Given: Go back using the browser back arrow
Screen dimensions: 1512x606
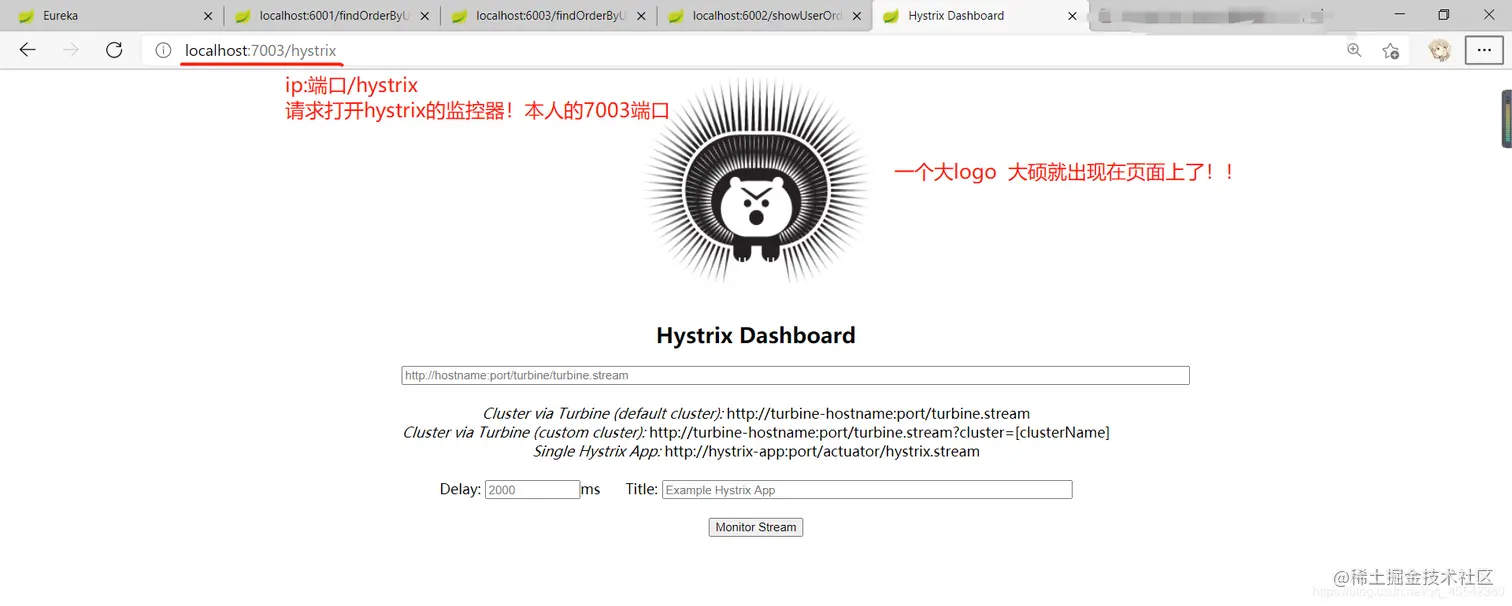Looking at the screenshot, I should click(x=27, y=50).
